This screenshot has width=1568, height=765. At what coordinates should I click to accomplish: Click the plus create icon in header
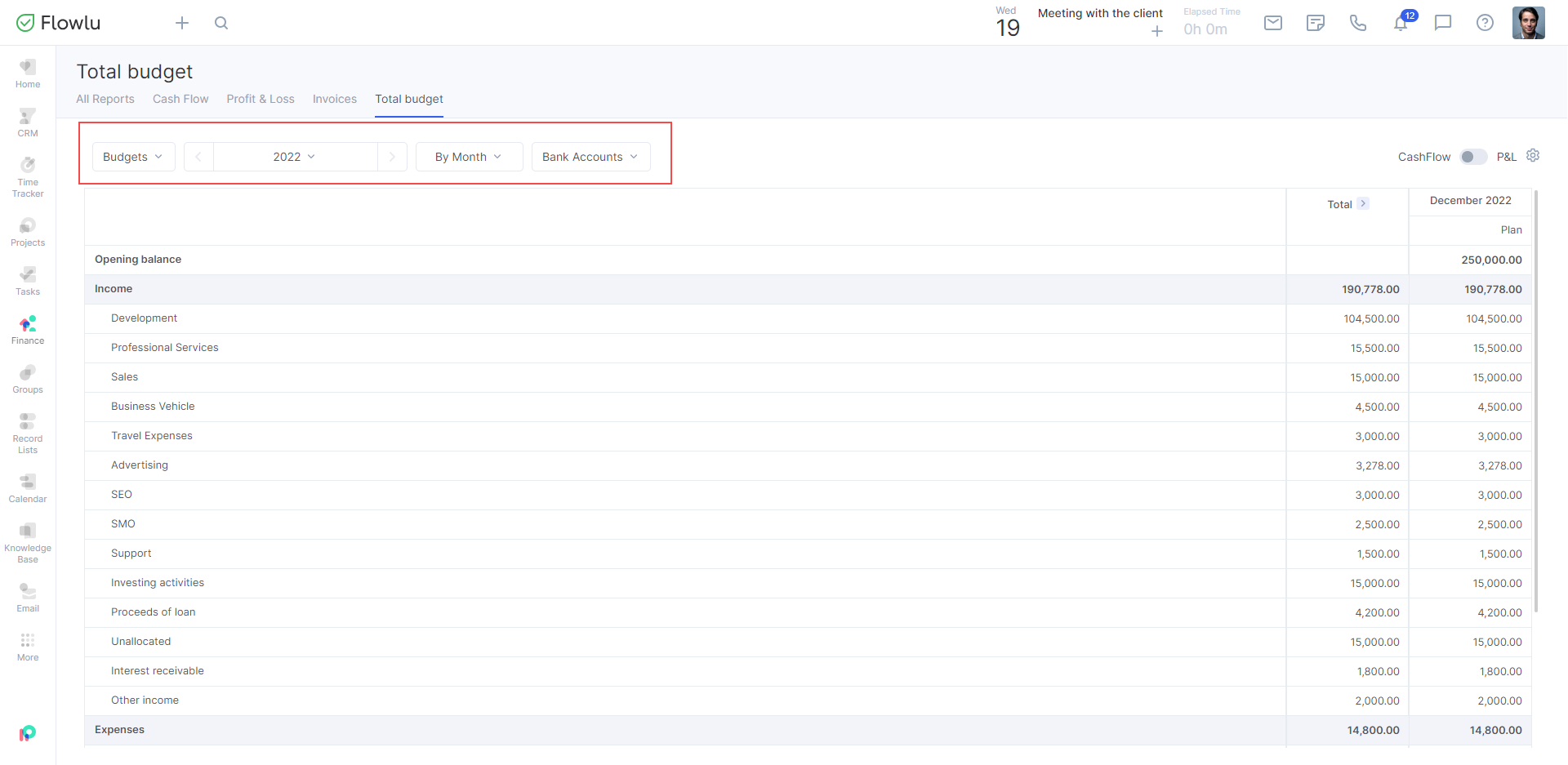(182, 23)
